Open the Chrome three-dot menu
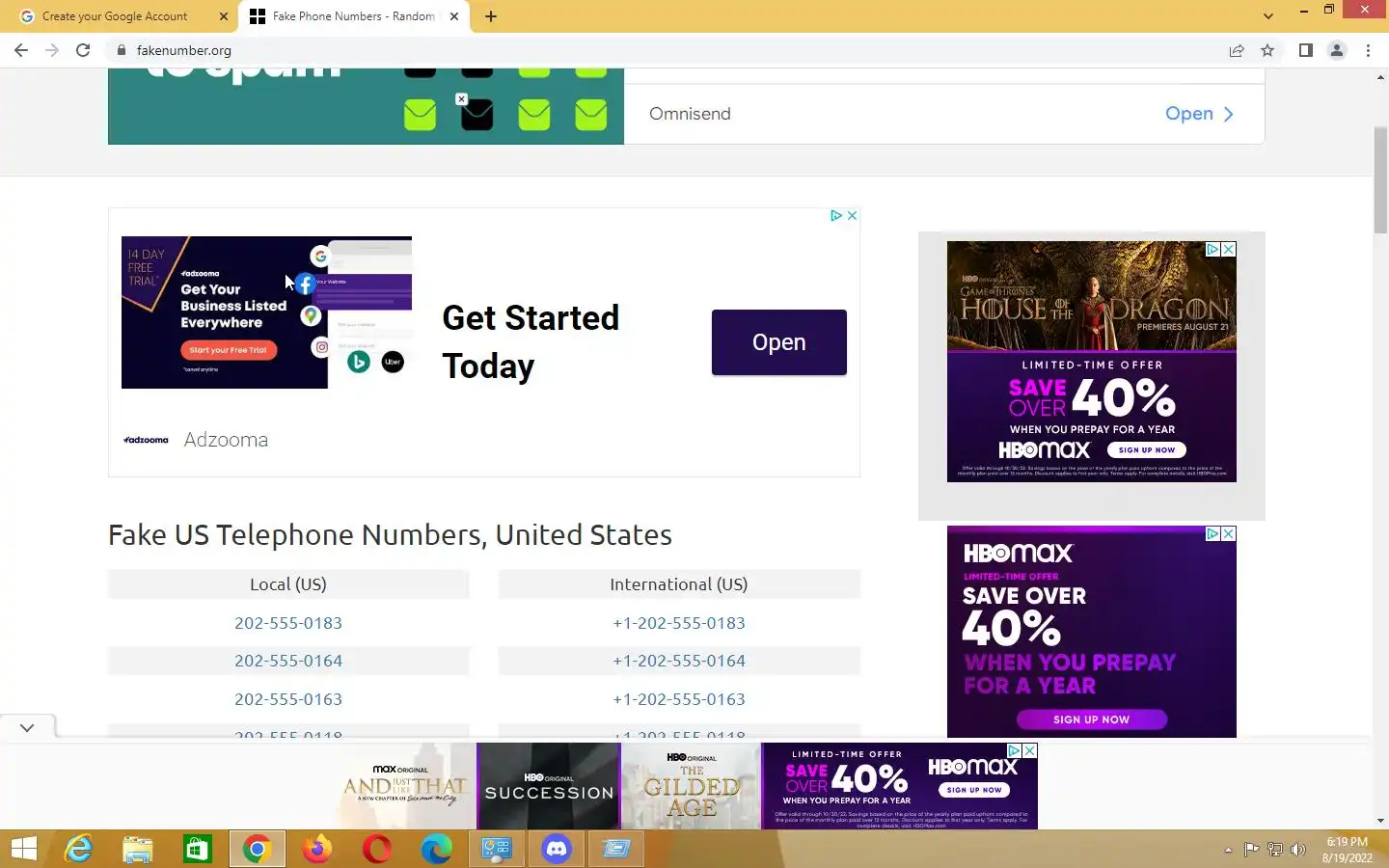Screen dimensions: 1389x868 [1368, 50]
